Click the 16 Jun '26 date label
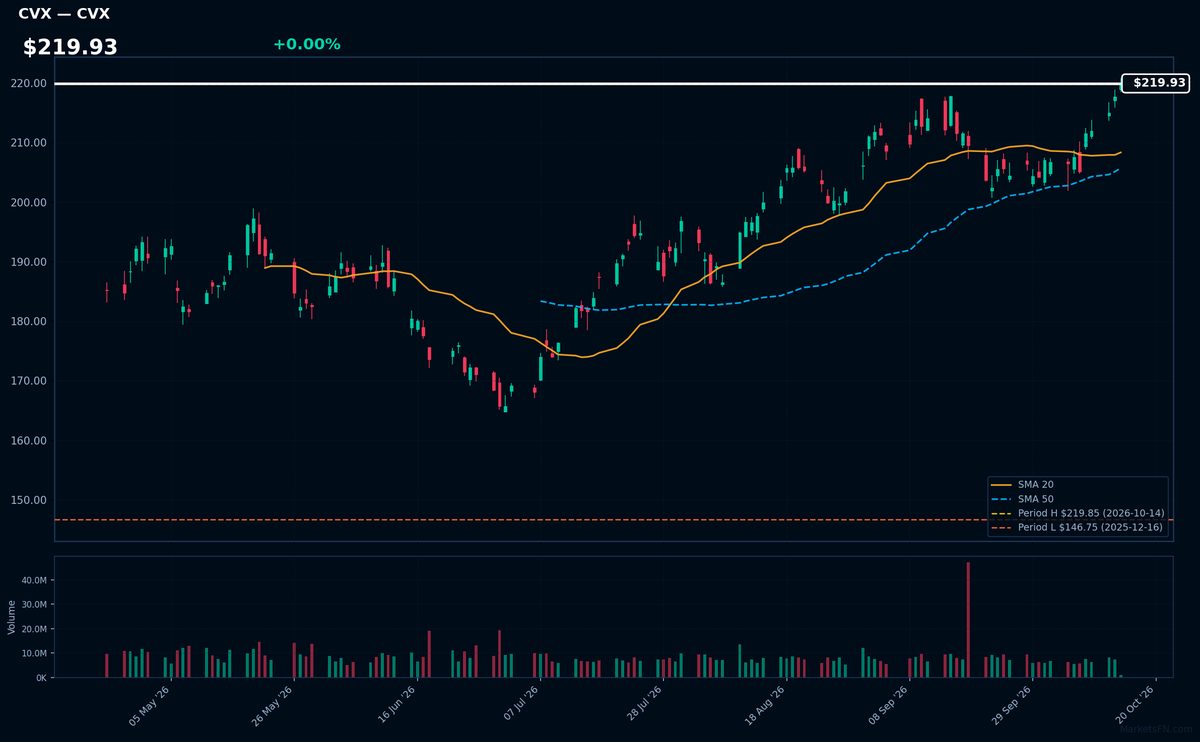This screenshot has height=742, width=1200. point(396,706)
